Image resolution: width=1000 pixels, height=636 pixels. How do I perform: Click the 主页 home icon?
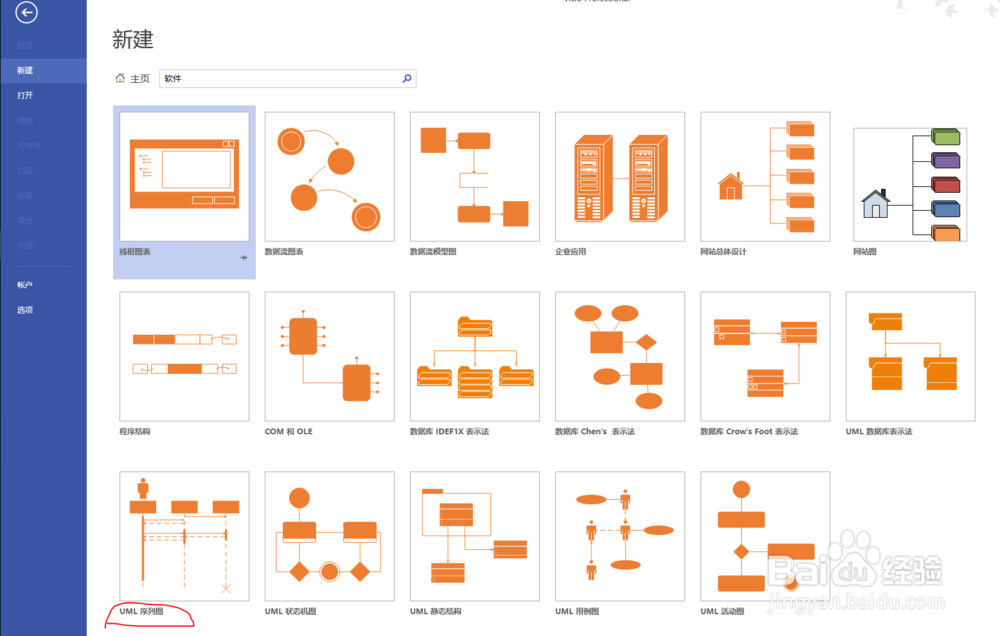pos(122,78)
